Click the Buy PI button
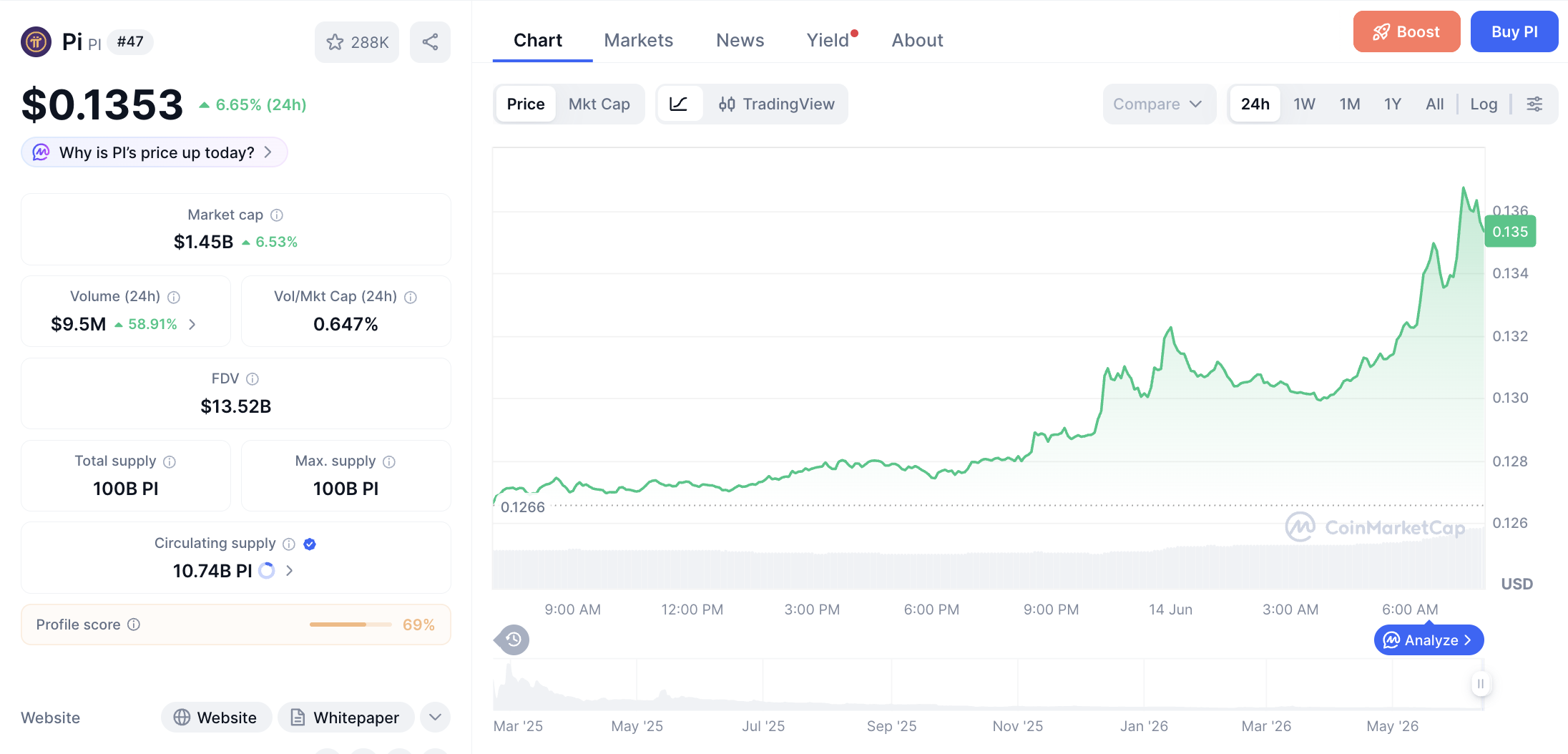This screenshot has width=1568, height=754. [x=1514, y=31]
